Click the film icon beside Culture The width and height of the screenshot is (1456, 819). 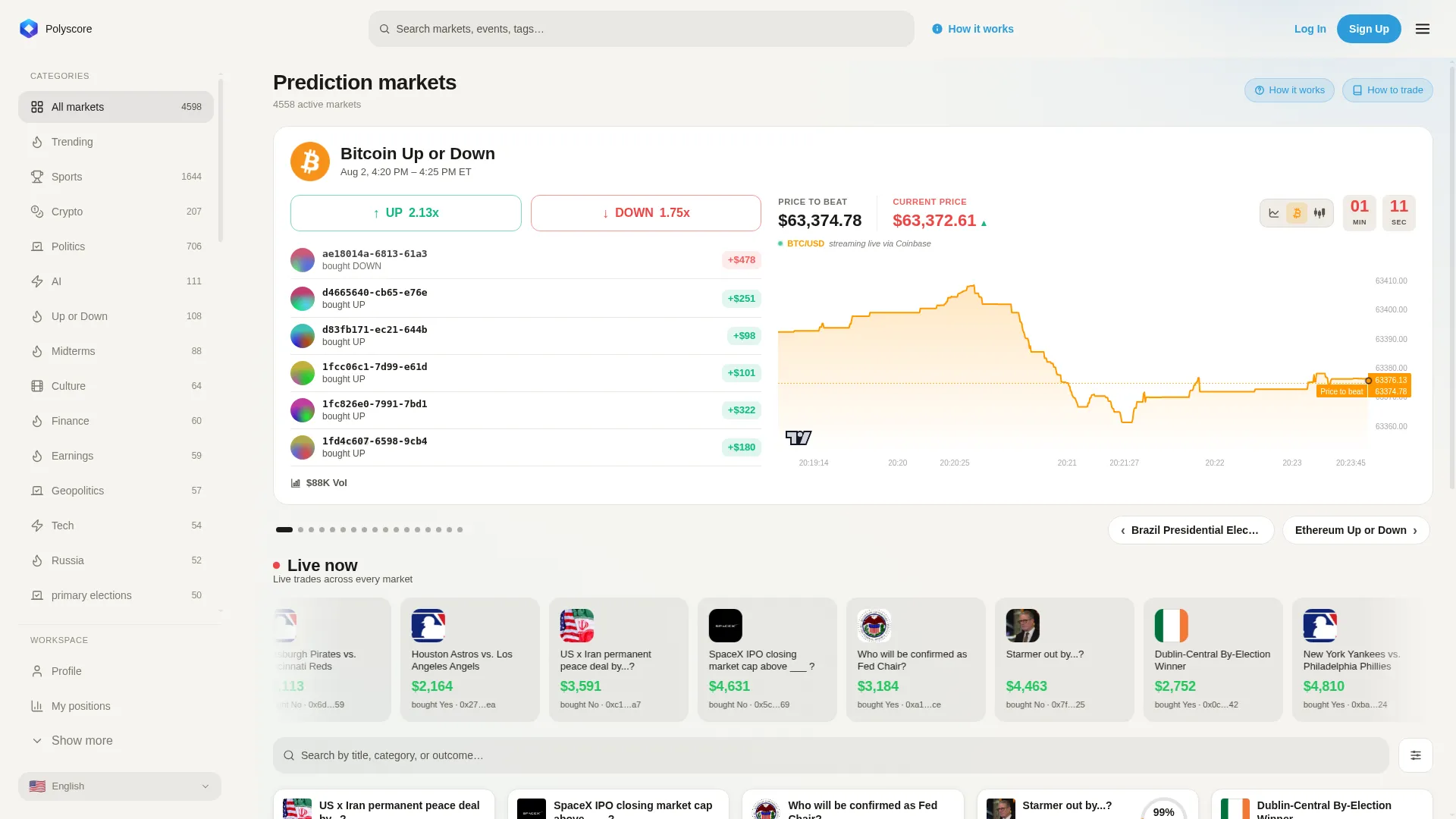(37, 386)
